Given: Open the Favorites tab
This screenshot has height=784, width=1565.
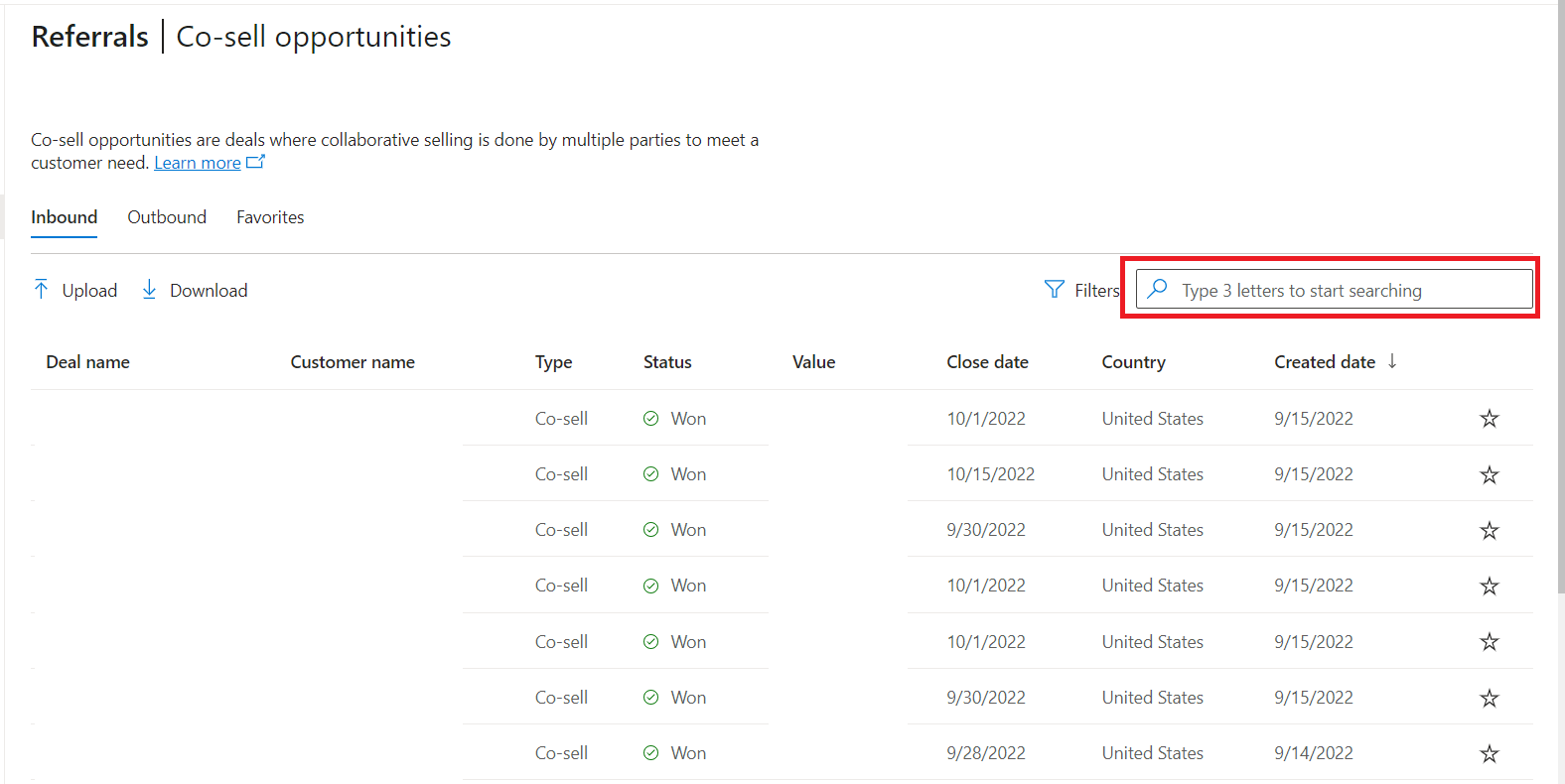Looking at the screenshot, I should 270,217.
